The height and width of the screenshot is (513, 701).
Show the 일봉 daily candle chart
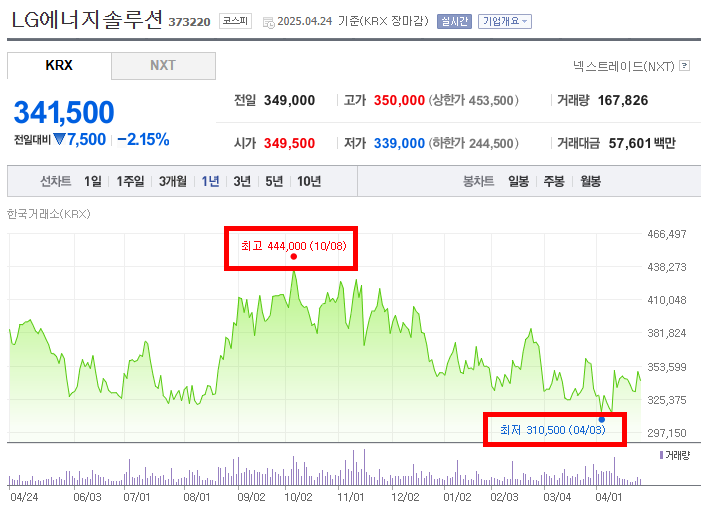point(519,181)
